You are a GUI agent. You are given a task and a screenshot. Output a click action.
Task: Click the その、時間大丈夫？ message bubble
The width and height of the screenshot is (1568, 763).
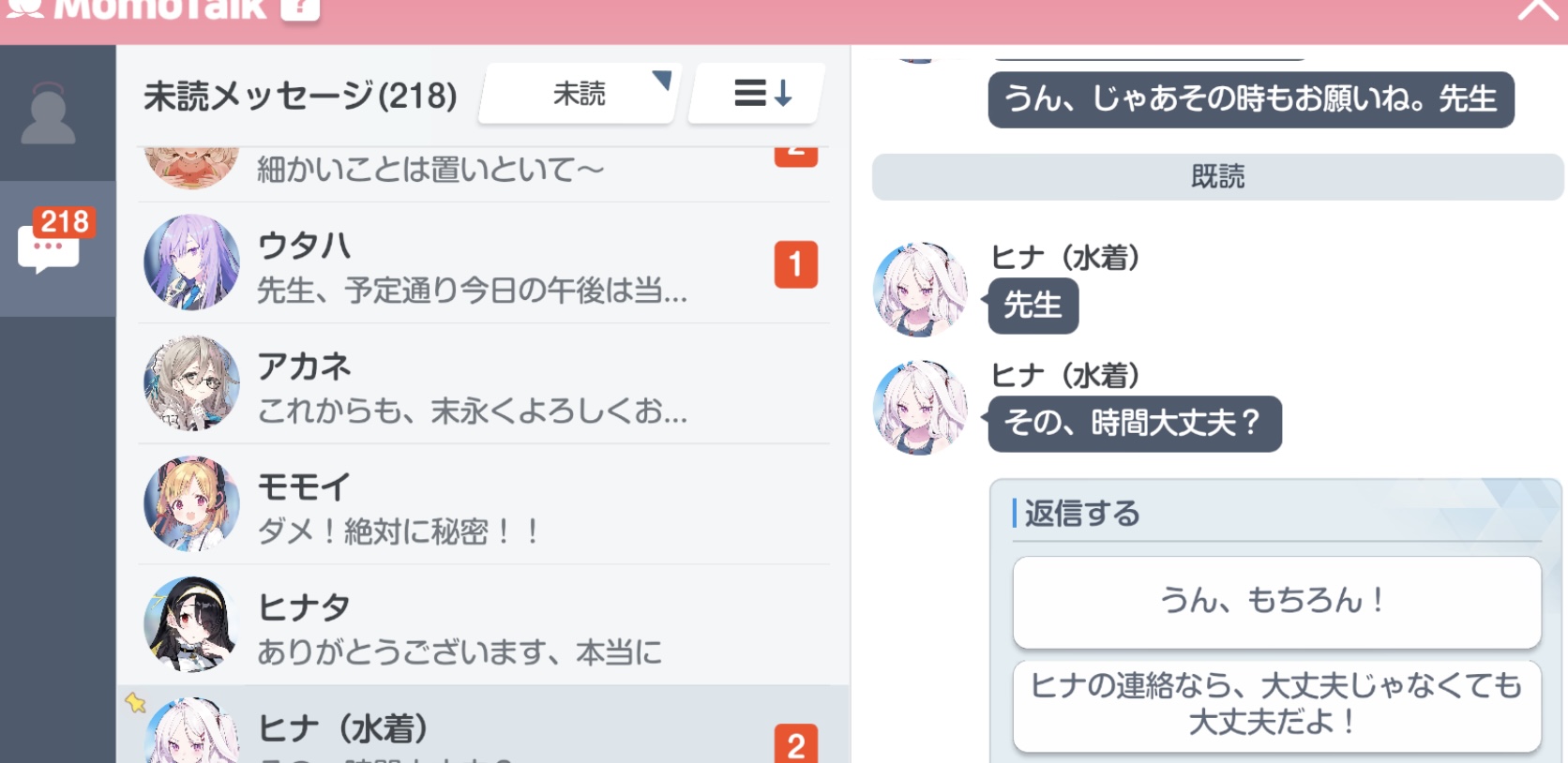coord(1135,424)
